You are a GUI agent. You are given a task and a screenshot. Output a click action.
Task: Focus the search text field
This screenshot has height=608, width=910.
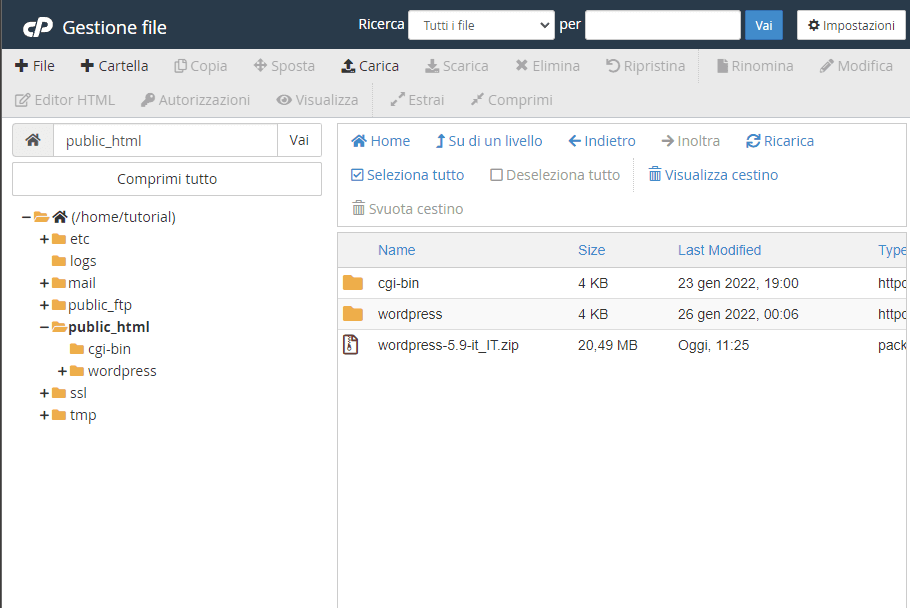point(663,26)
